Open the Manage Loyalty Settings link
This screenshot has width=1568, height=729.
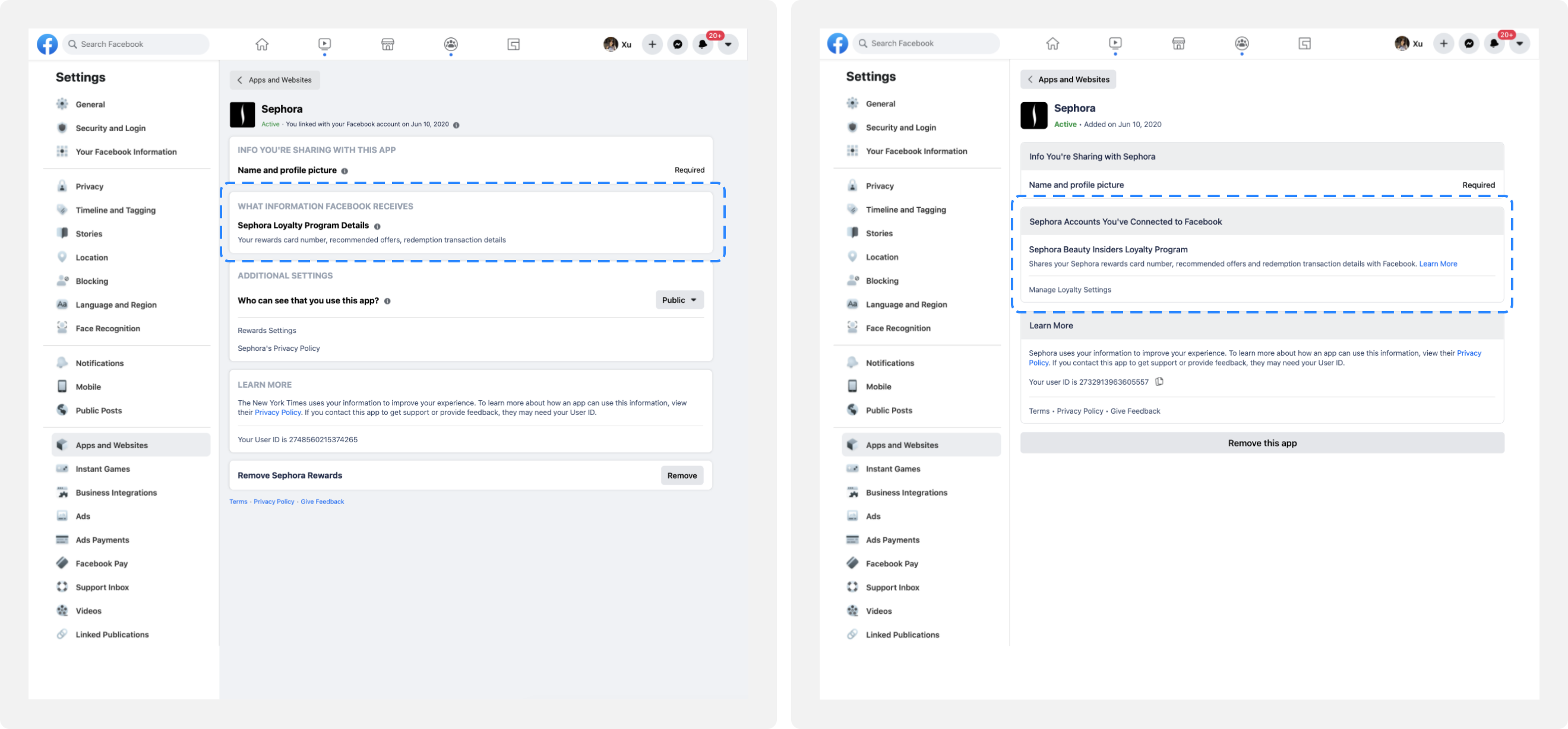(1070, 290)
